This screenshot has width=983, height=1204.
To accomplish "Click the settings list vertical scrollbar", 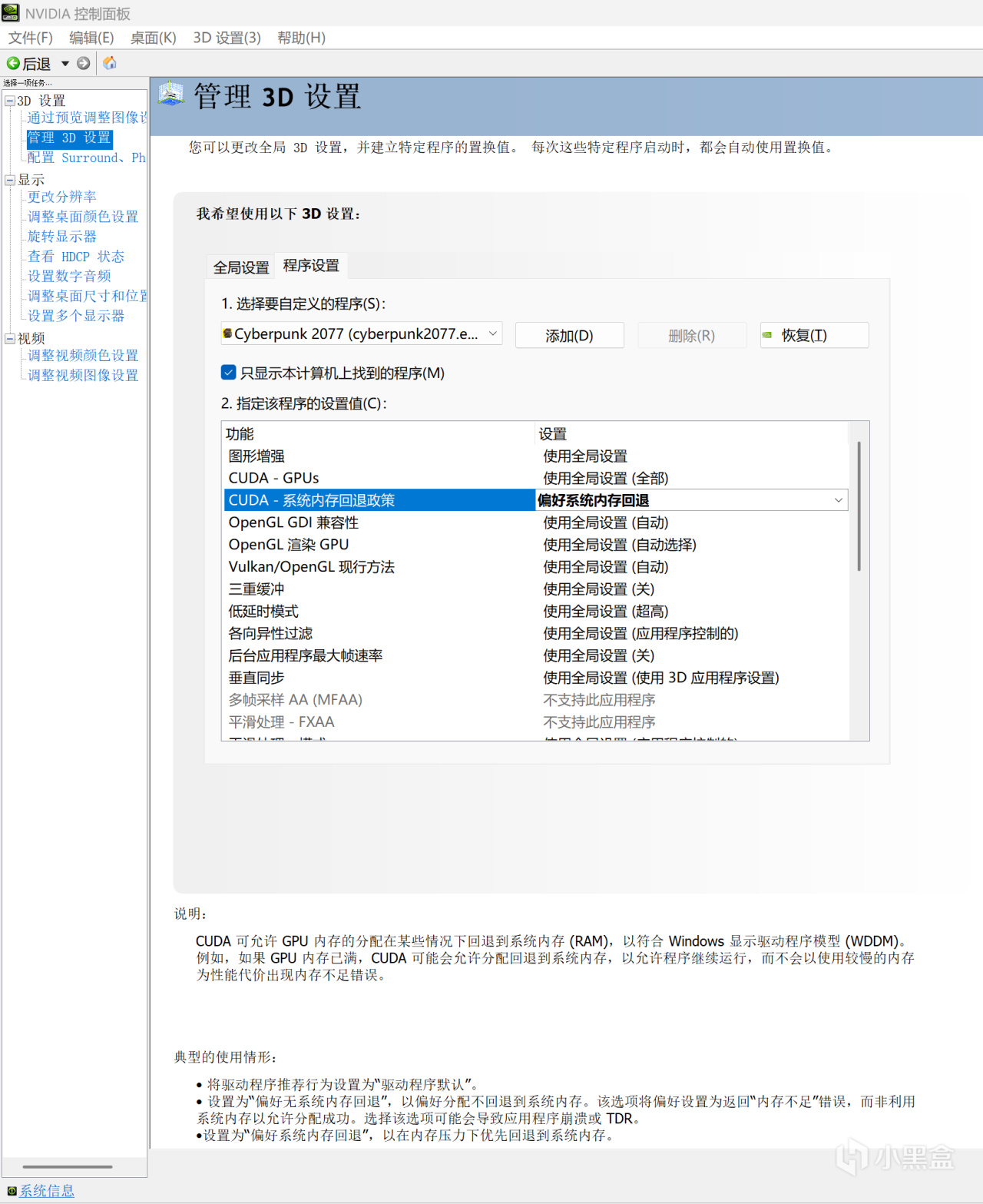I will pos(859,506).
